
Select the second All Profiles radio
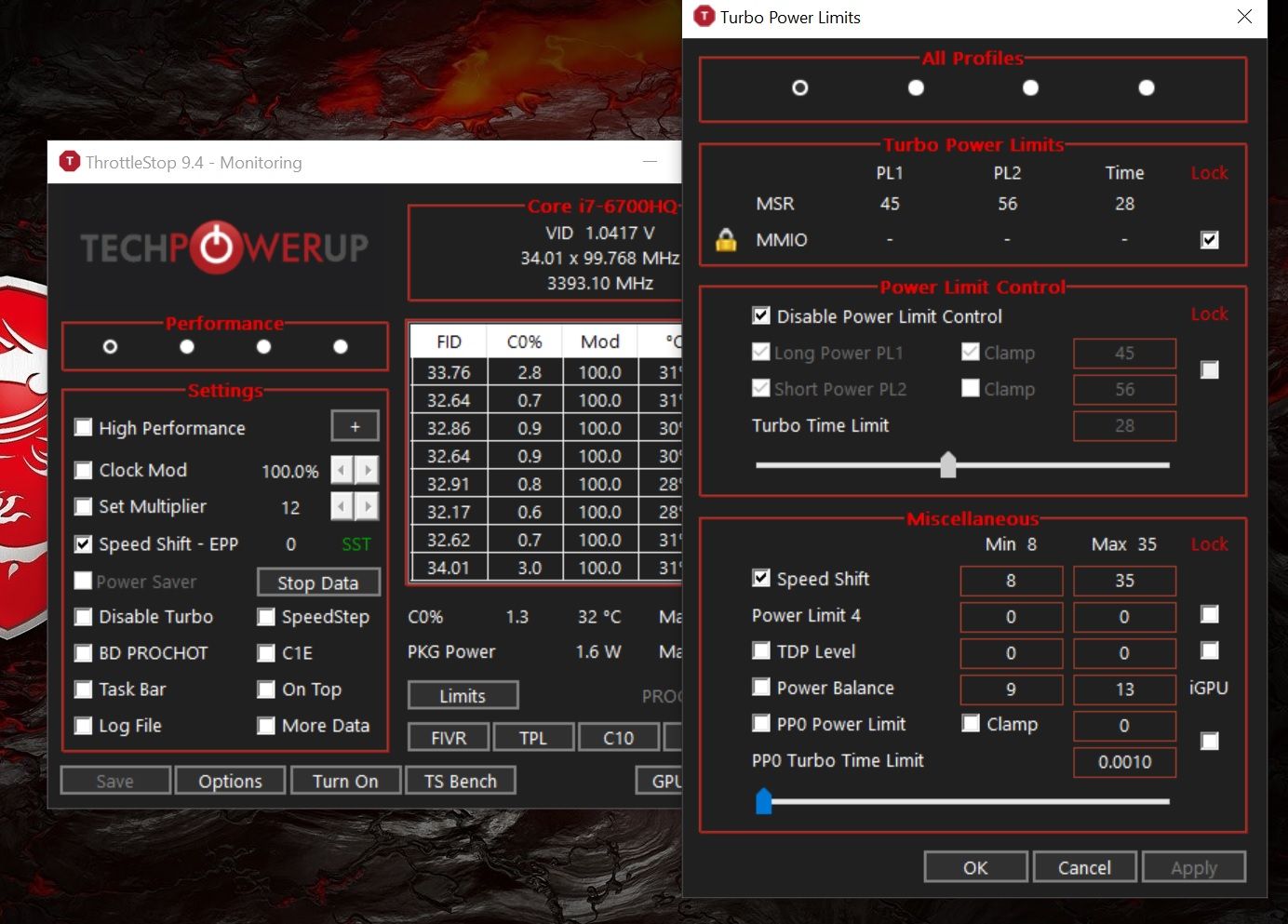pyautogui.click(x=916, y=87)
